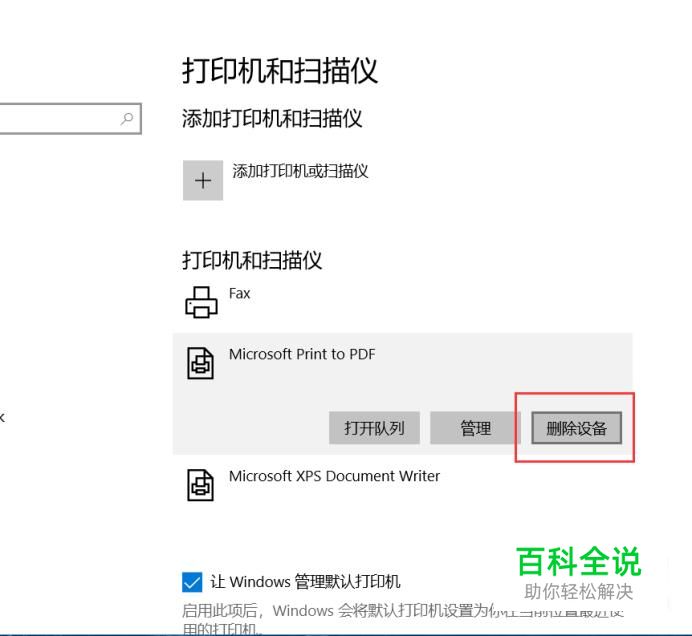The height and width of the screenshot is (636, 692).
Task: Click the Microsoft XPS Document Writer icon
Action: (x=200, y=485)
